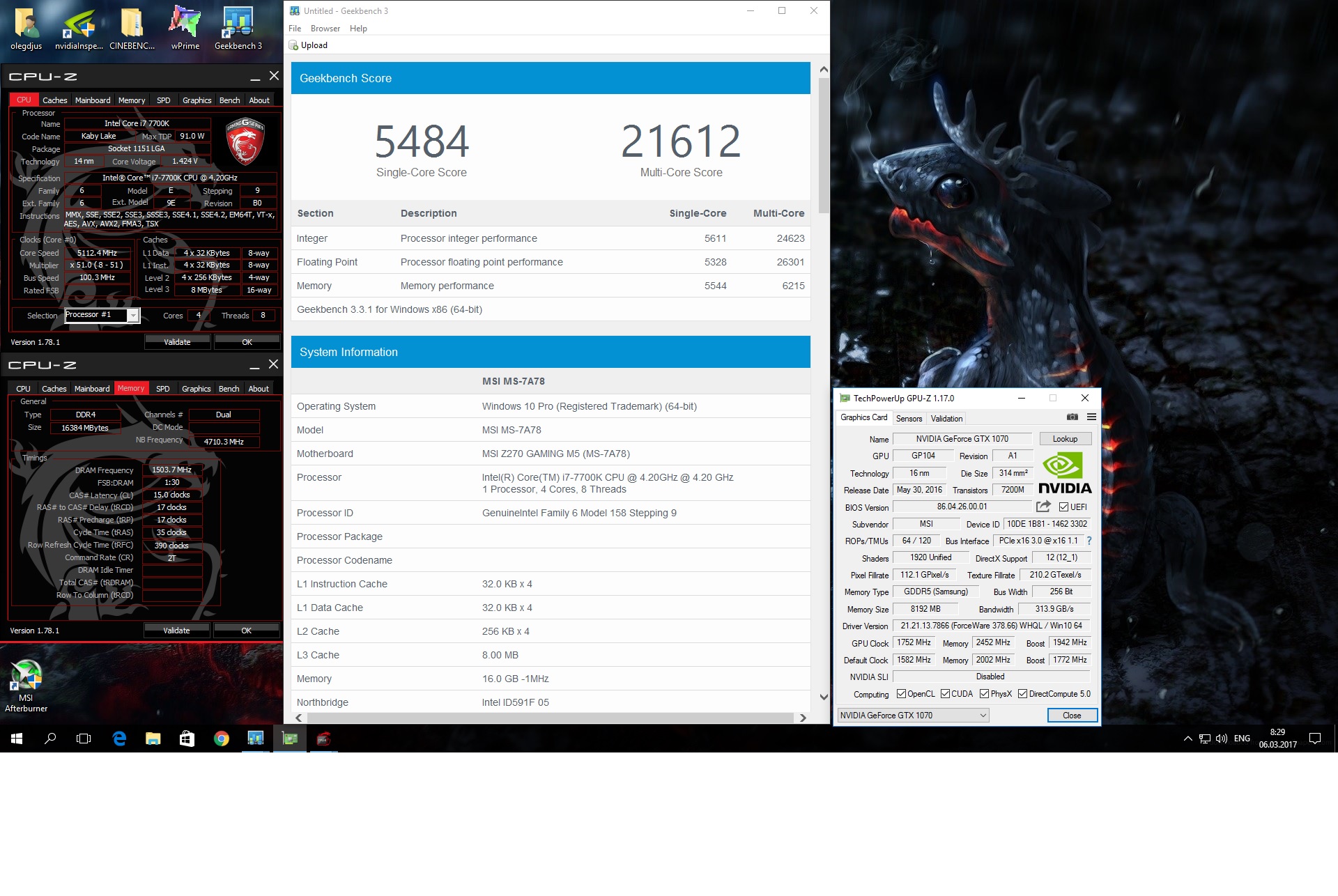The width and height of the screenshot is (1338, 896).
Task: Open File Explorer from the taskbar
Action: pos(153,739)
